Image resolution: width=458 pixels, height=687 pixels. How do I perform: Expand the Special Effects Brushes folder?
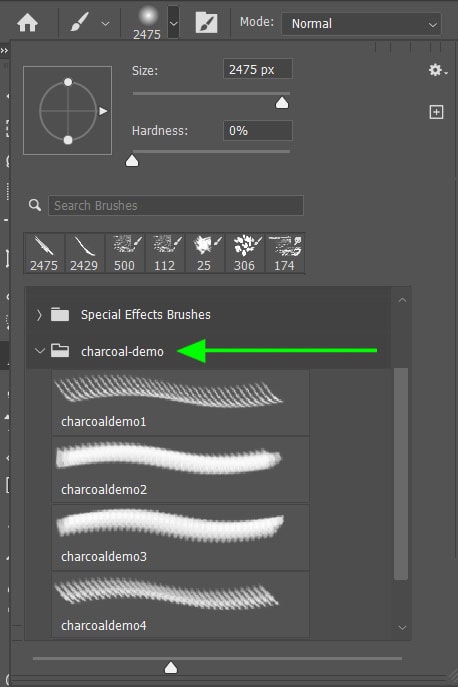coord(39,315)
